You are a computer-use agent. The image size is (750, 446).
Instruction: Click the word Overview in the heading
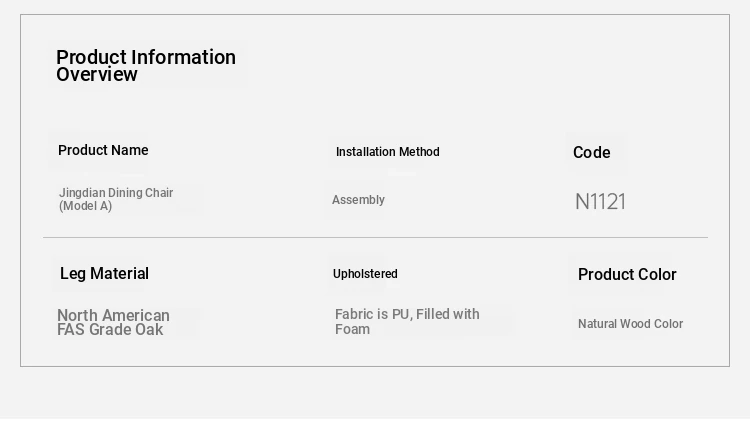pos(97,75)
